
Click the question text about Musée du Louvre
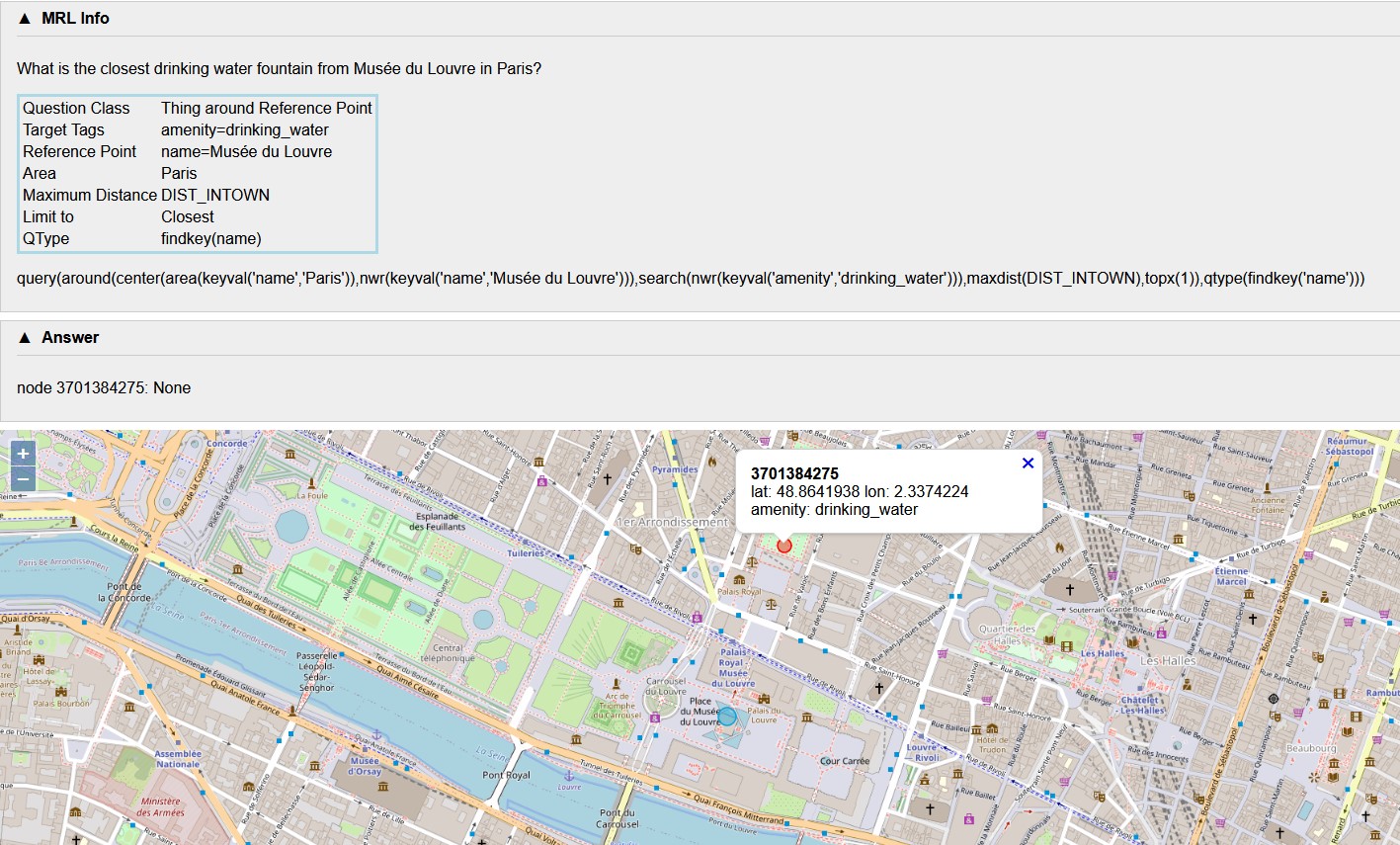click(280, 68)
